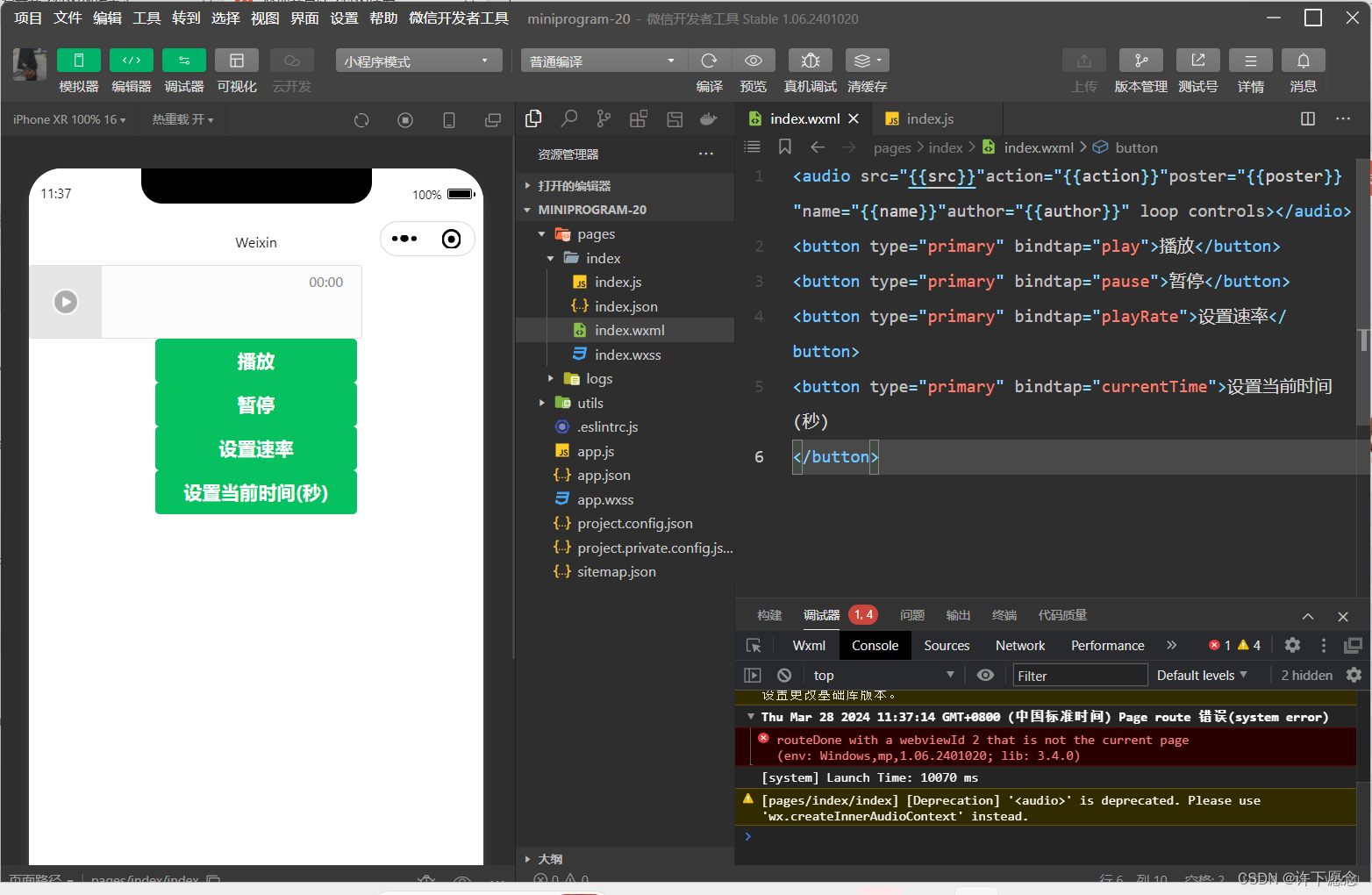This screenshot has height=895, width=1372.
Task: Collapse the Page route error group
Action: coord(751,717)
